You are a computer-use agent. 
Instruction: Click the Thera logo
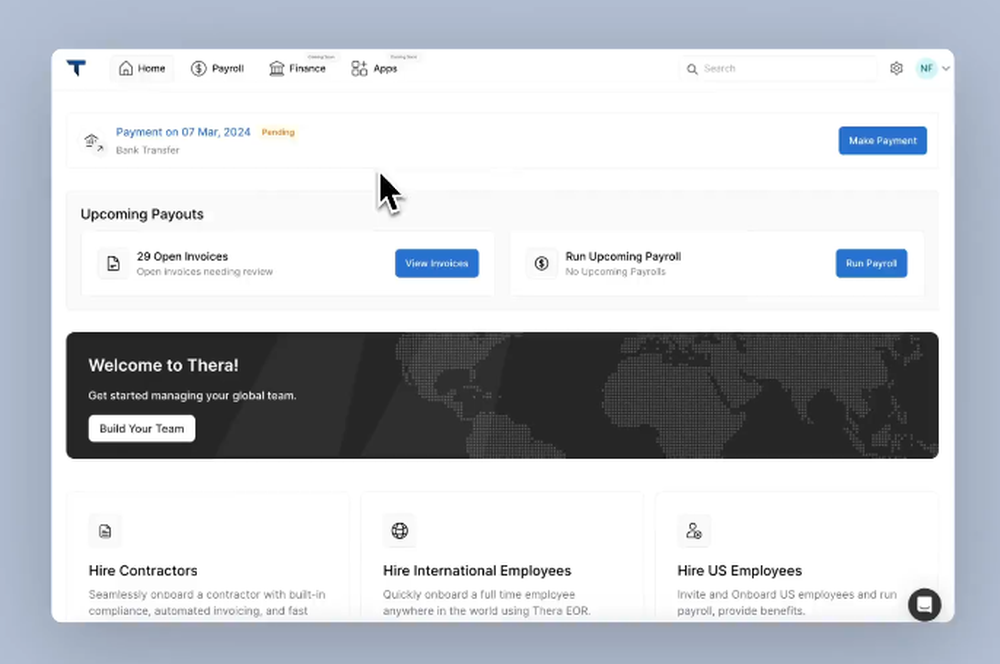(76, 68)
